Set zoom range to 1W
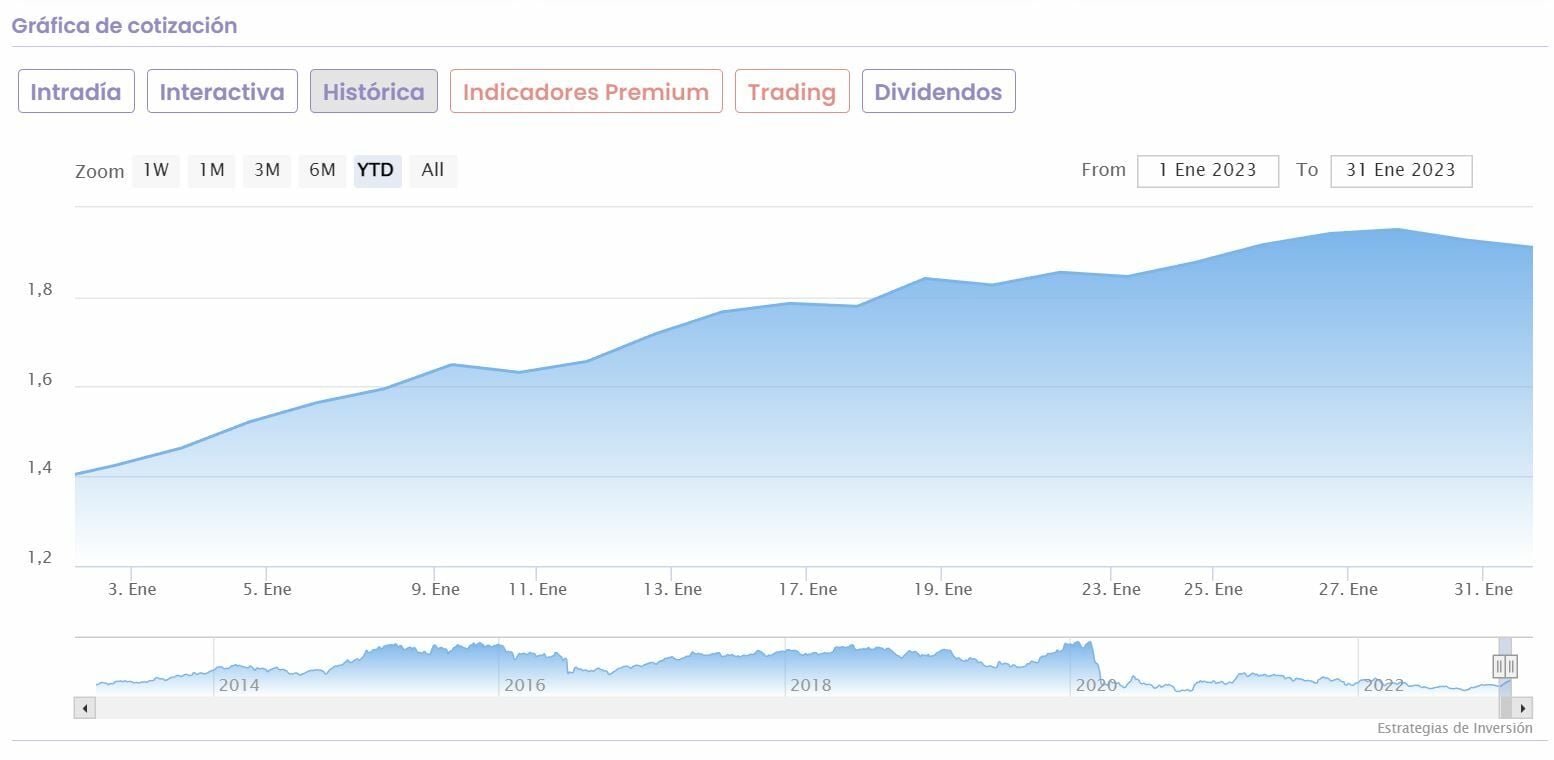The height and width of the screenshot is (760, 1554). [x=156, y=170]
